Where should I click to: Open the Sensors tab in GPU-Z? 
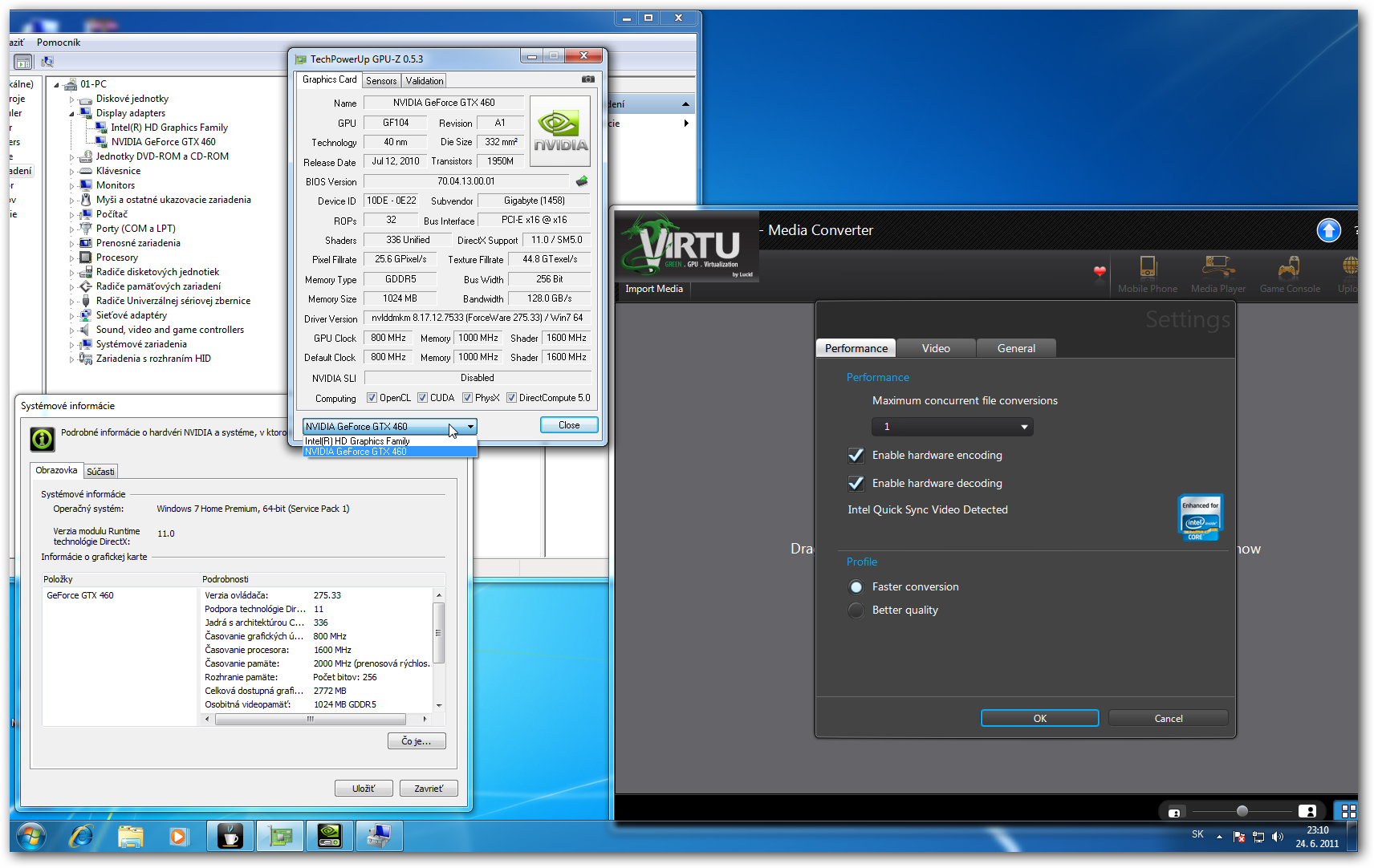[x=381, y=81]
